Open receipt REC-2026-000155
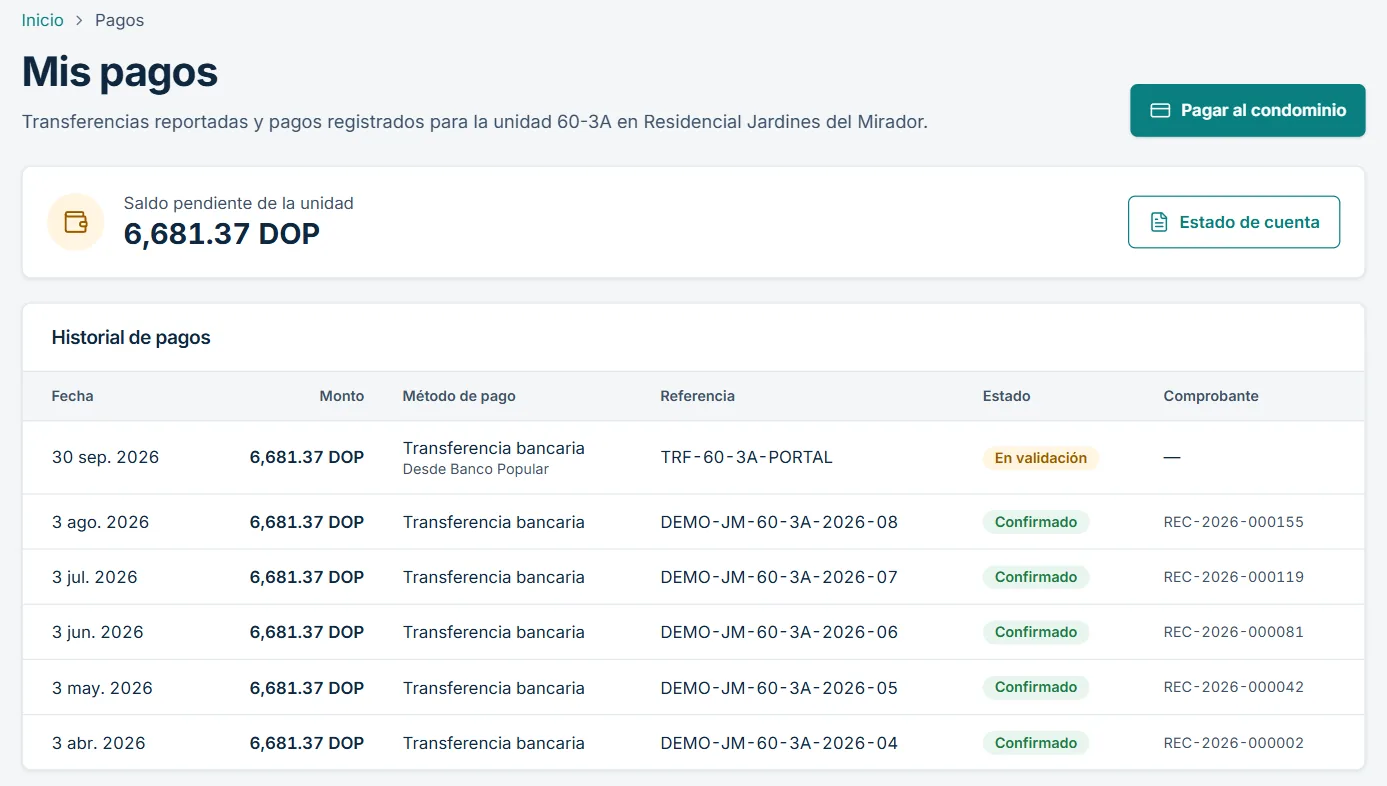The image size is (1387, 786). coord(1233,522)
